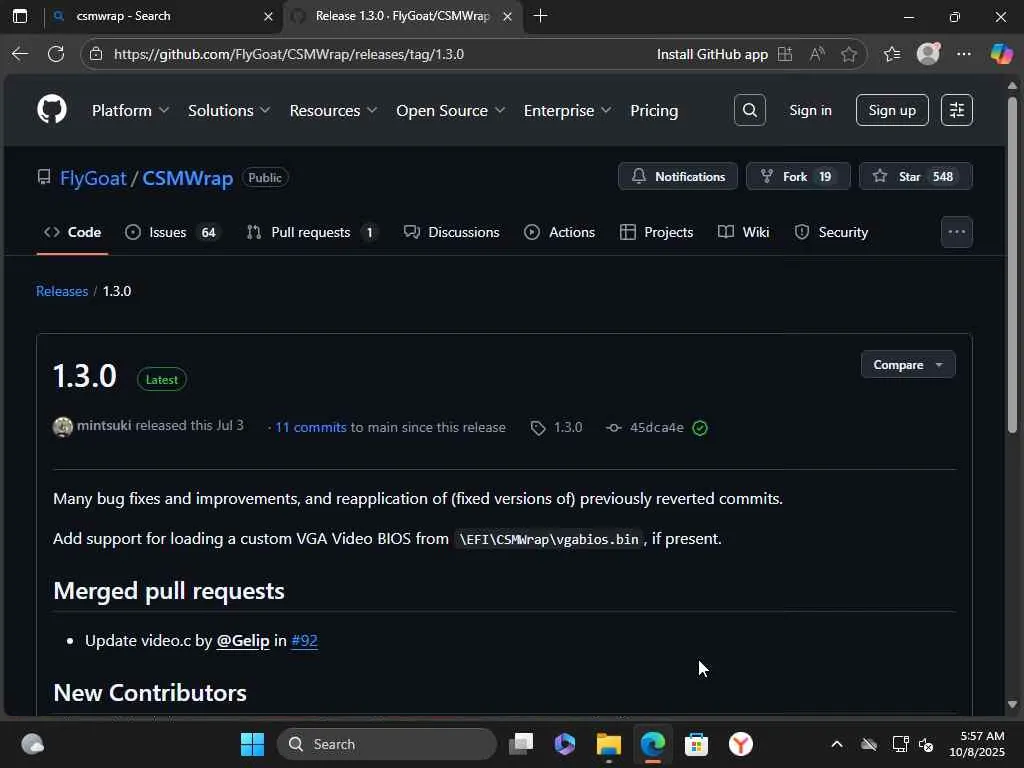Open the taskbar clock and date
Viewport: 1024px width, 768px height.
click(x=976, y=744)
